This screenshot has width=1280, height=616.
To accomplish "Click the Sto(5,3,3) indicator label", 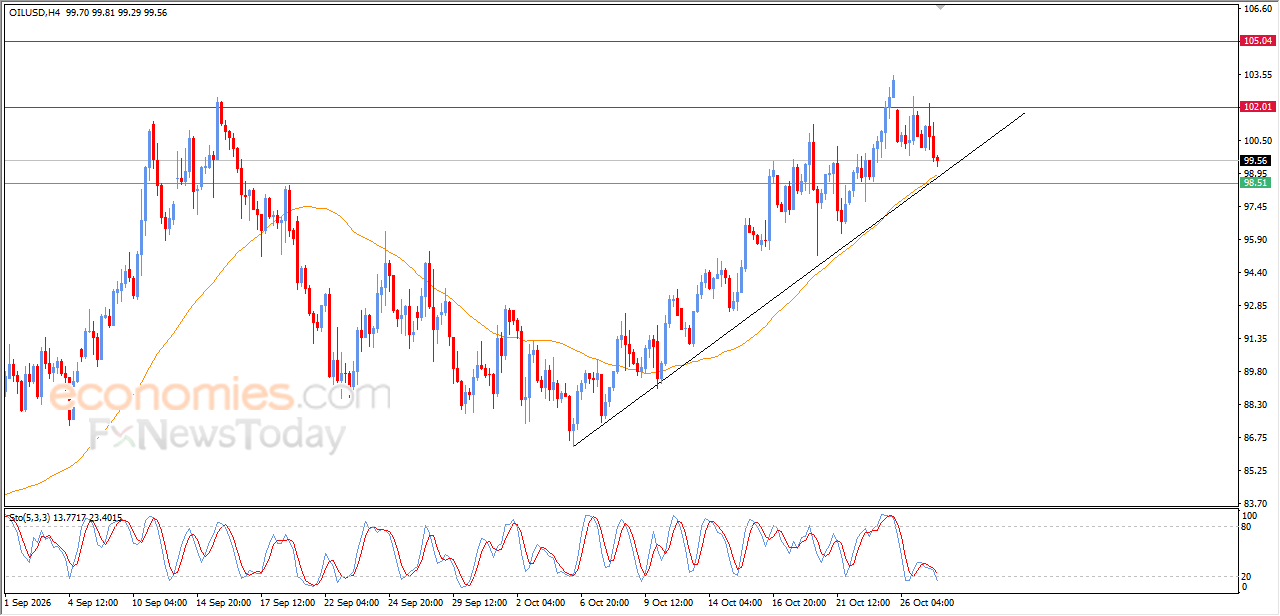I will (29, 517).
